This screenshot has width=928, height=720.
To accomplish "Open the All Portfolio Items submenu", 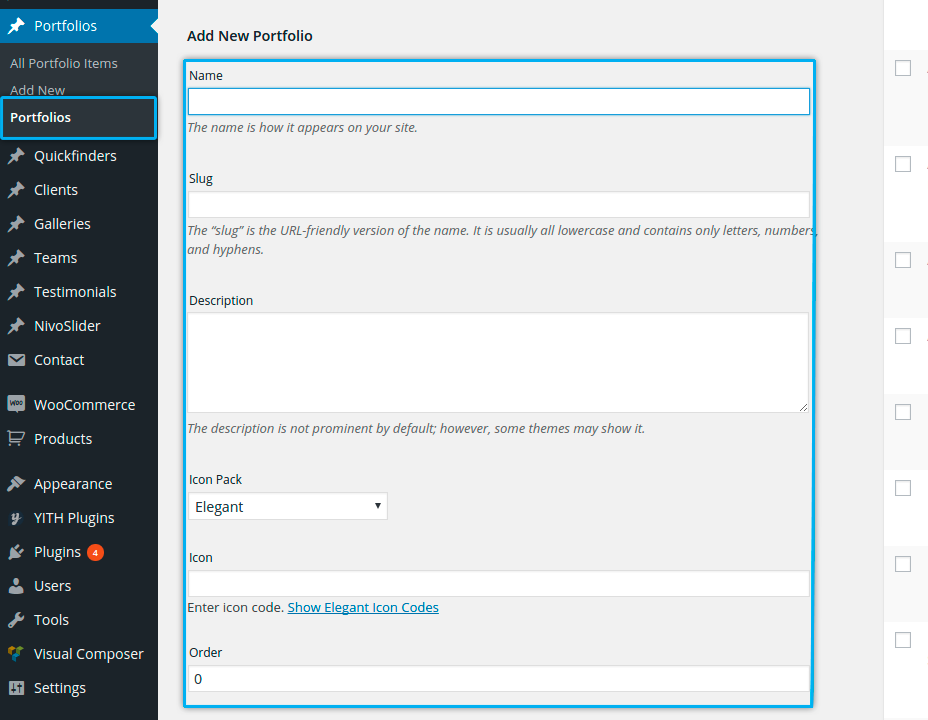I will click(x=64, y=63).
